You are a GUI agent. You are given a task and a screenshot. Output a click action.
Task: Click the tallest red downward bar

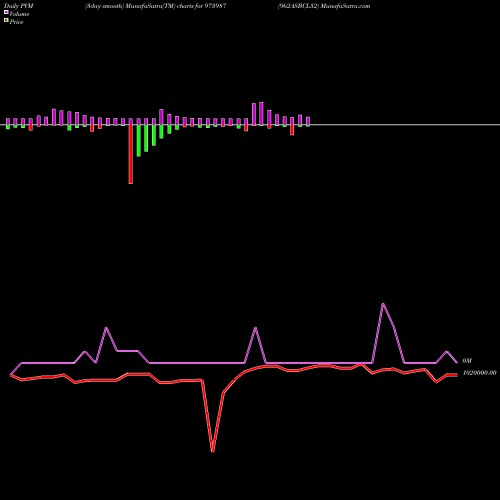[x=131, y=154]
